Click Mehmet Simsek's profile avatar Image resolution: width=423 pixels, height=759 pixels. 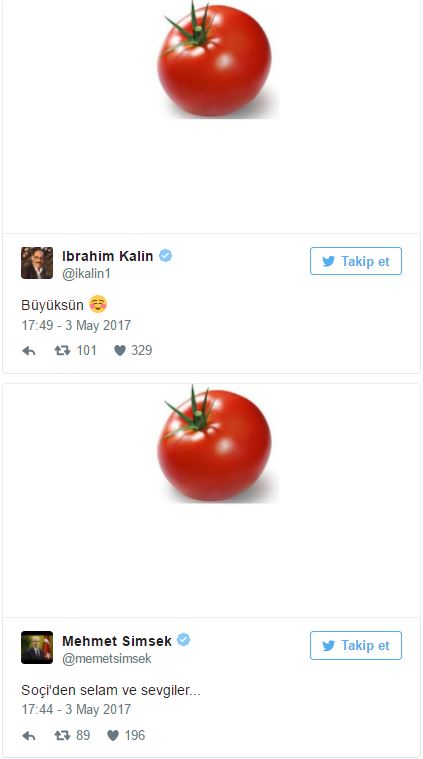coord(37,647)
